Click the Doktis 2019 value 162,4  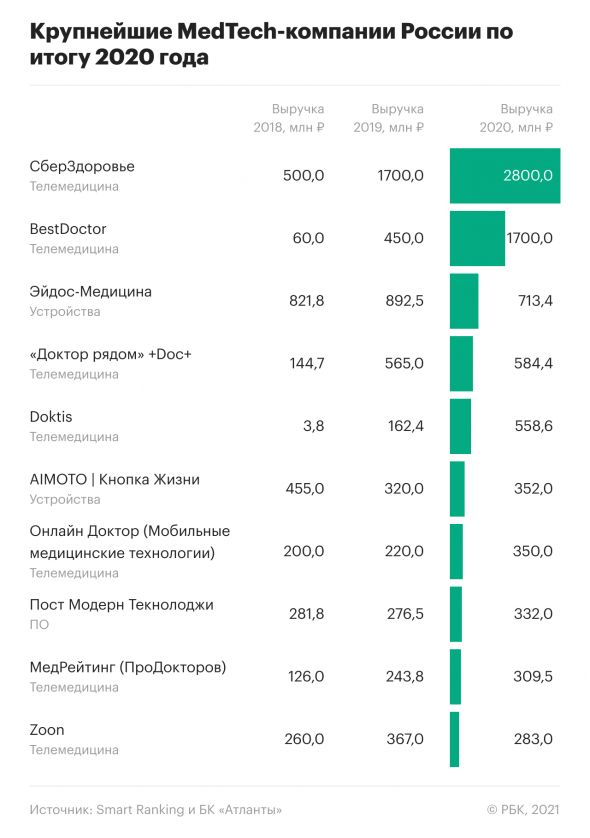tap(406, 426)
